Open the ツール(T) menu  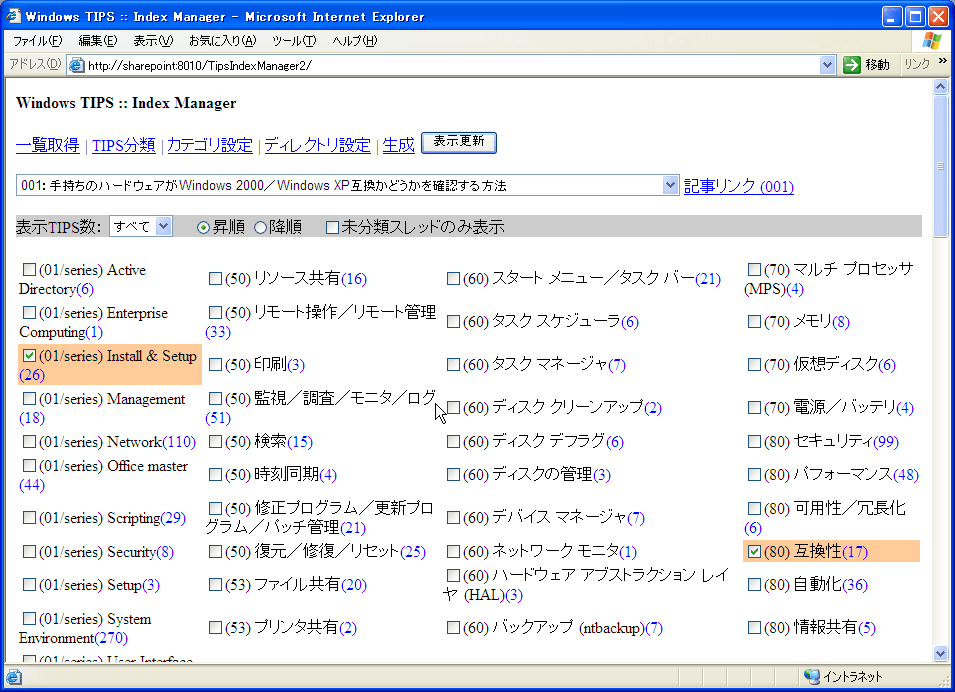pos(294,41)
